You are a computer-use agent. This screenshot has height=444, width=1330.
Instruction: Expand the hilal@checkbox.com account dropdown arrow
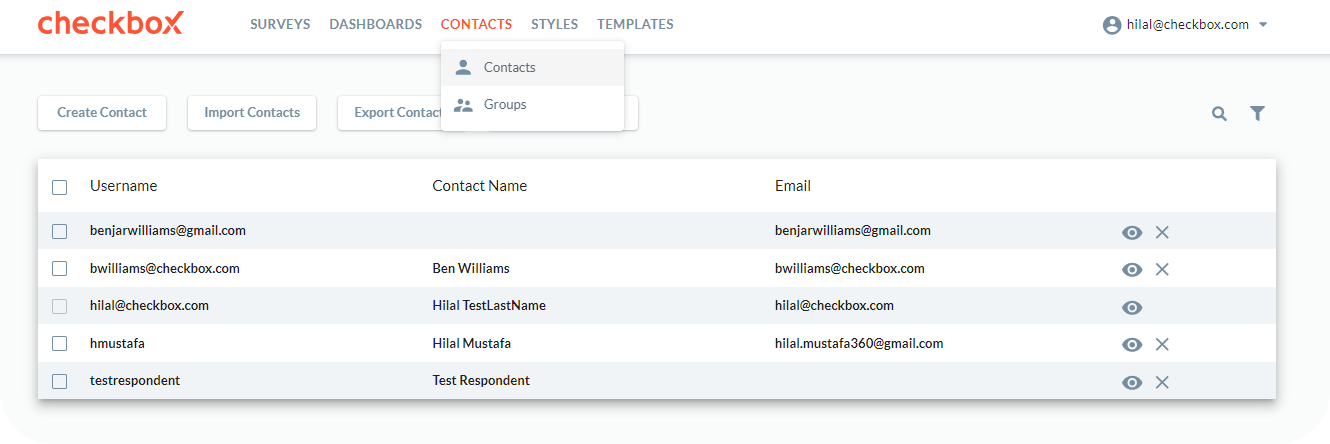click(x=1263, y=25)
